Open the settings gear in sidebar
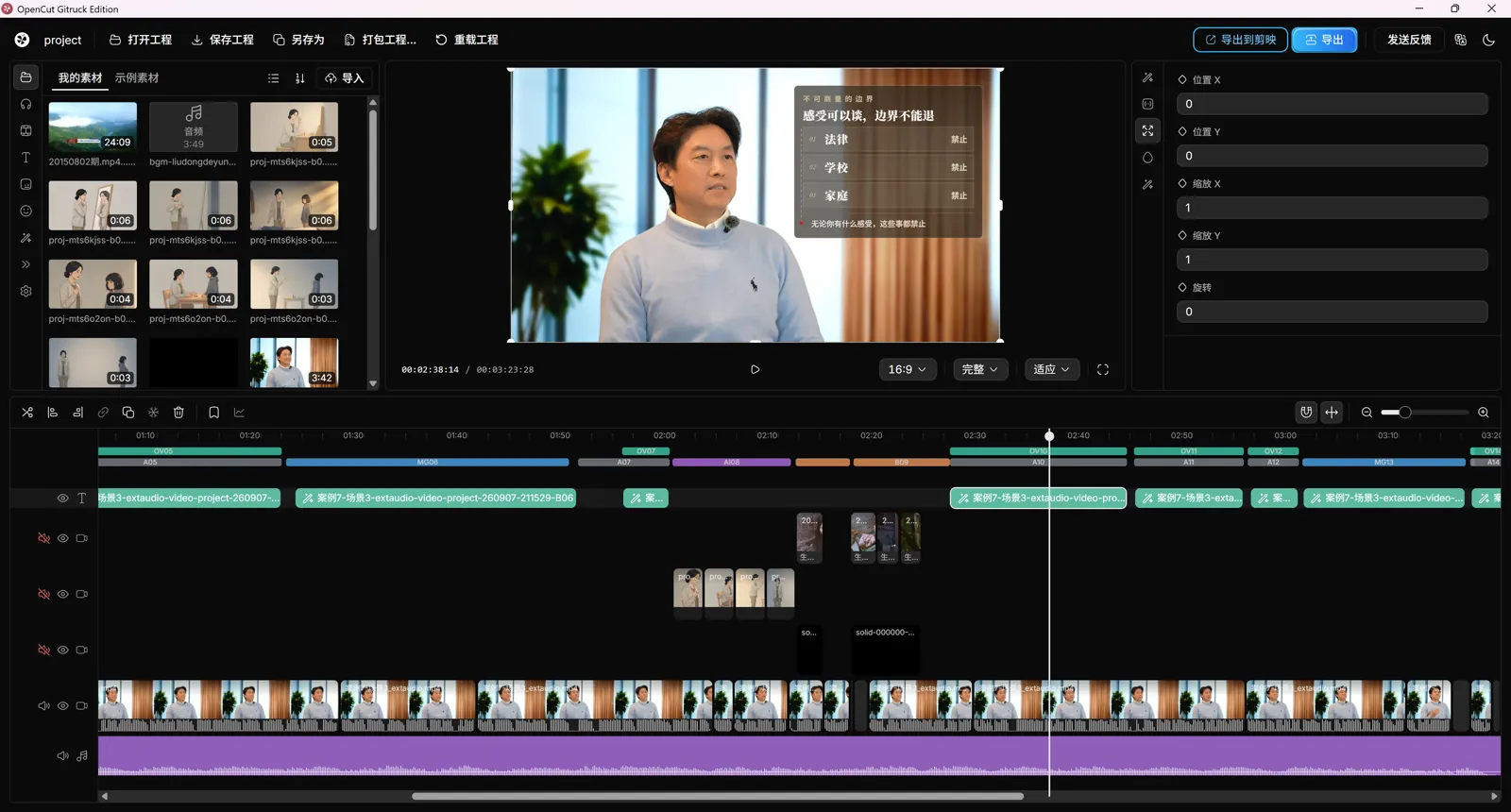The width and height of the screenshot is (1511, 812). click(25, 292)
